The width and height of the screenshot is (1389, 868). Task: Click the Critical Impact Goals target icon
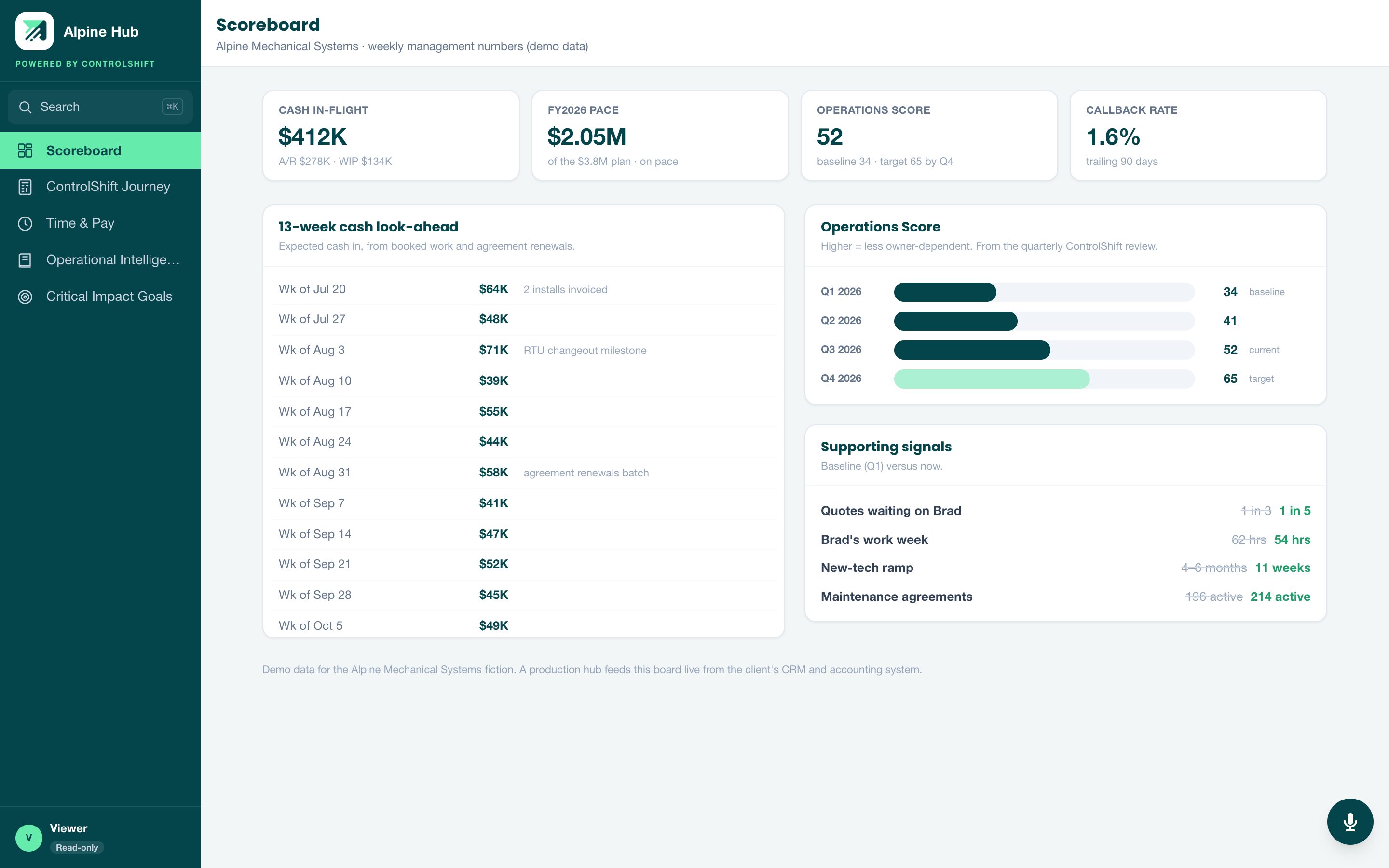25,297
